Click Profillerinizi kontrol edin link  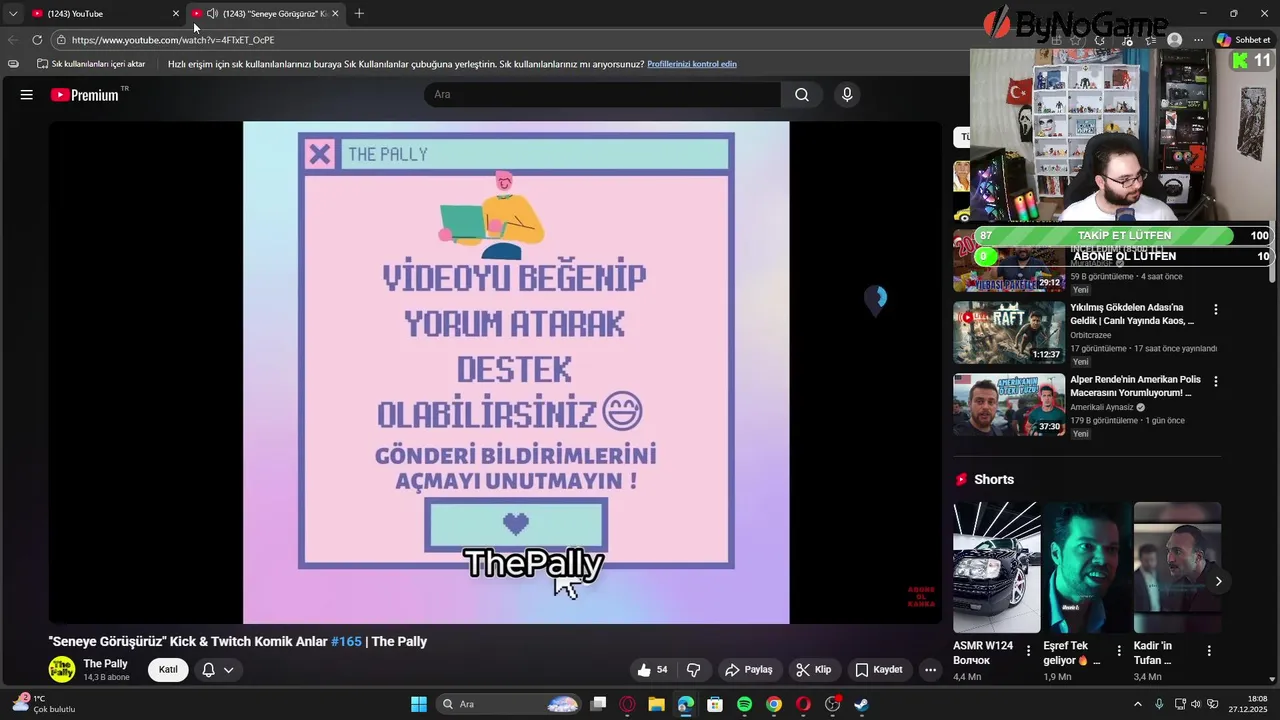[692, 64]
